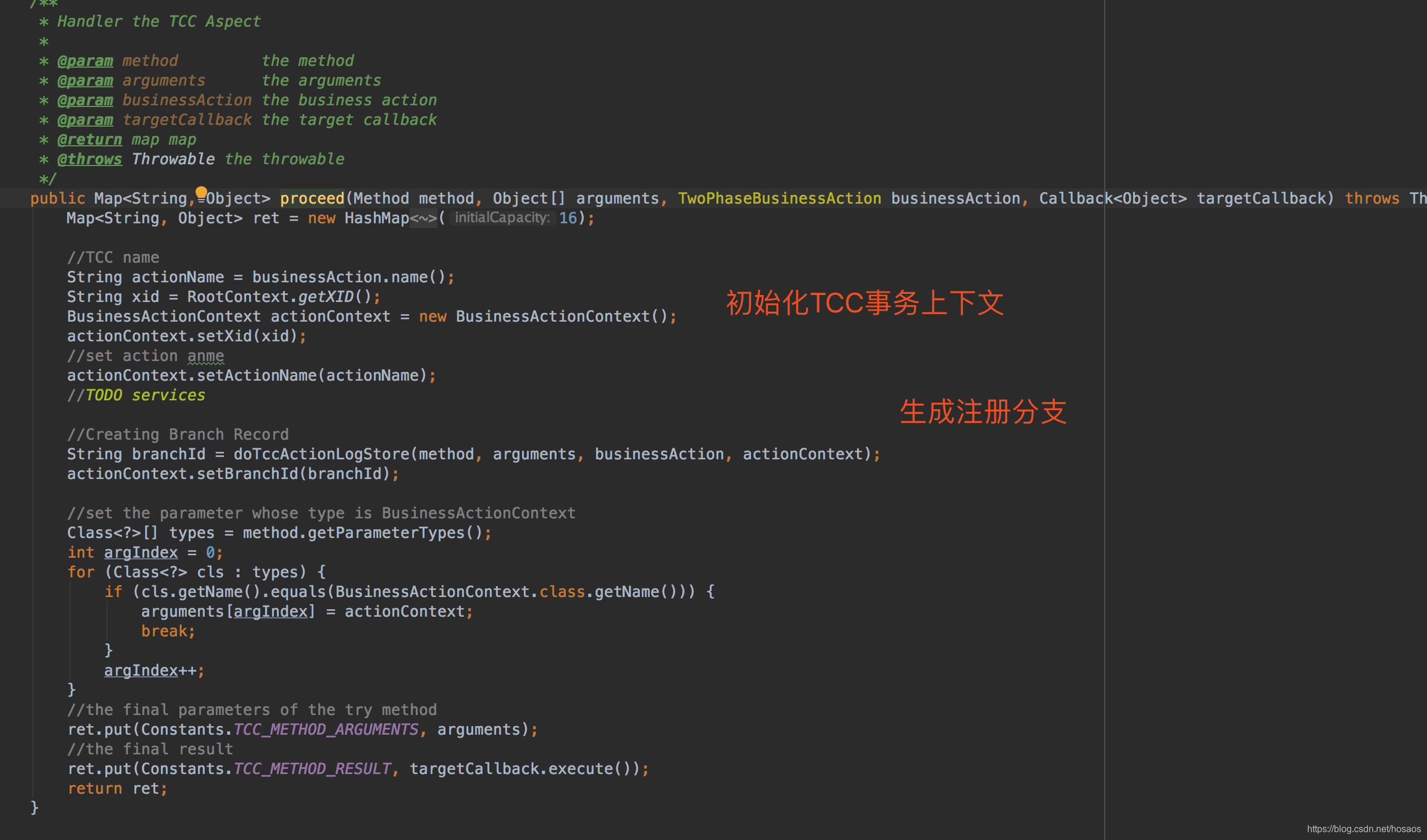Click the proceed method name
Image resolution: width=1427 pixels, height=840 pixels.
[x=312, y=198]
